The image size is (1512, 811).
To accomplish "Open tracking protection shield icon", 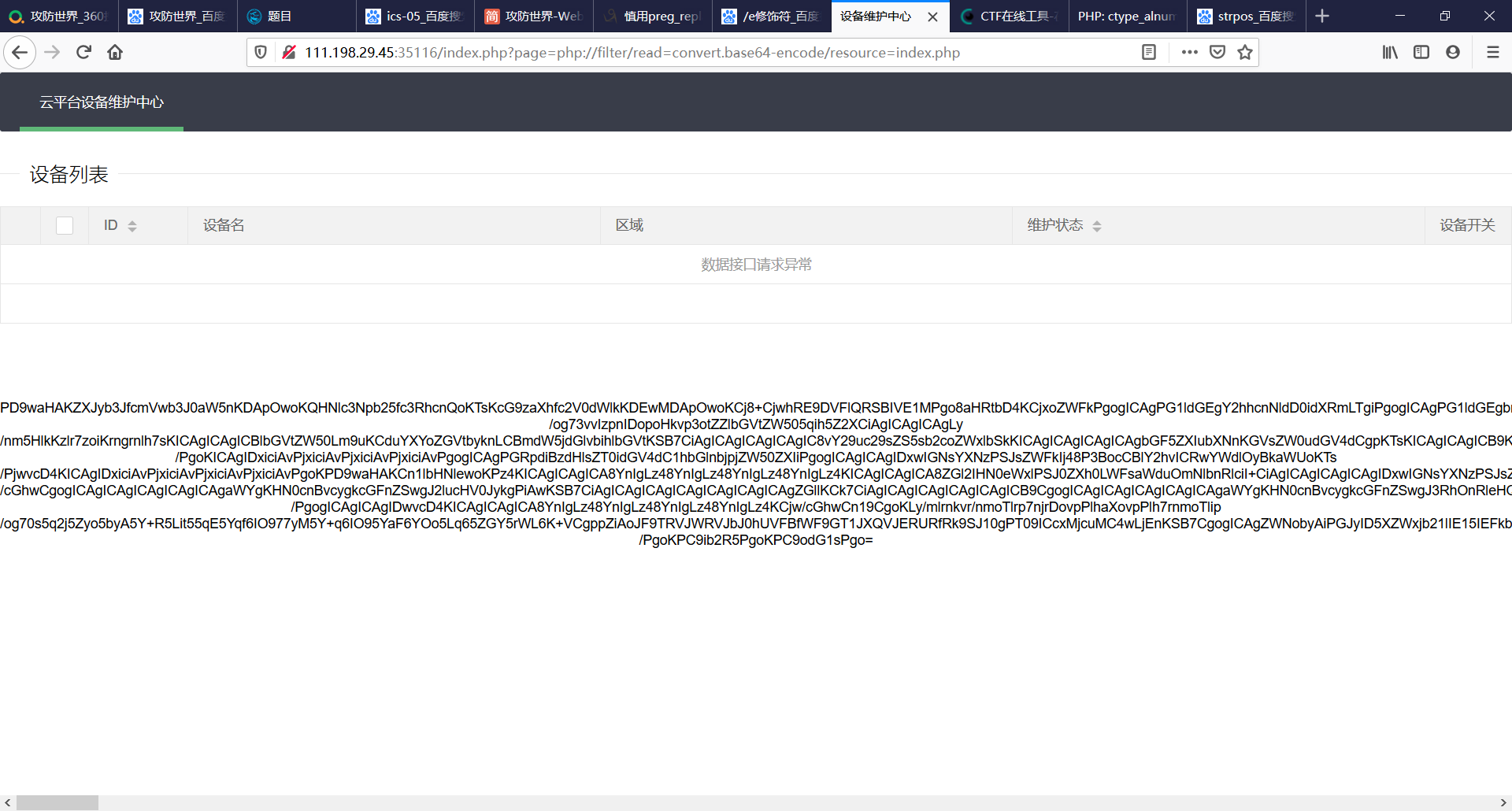I will pos(261,52).
